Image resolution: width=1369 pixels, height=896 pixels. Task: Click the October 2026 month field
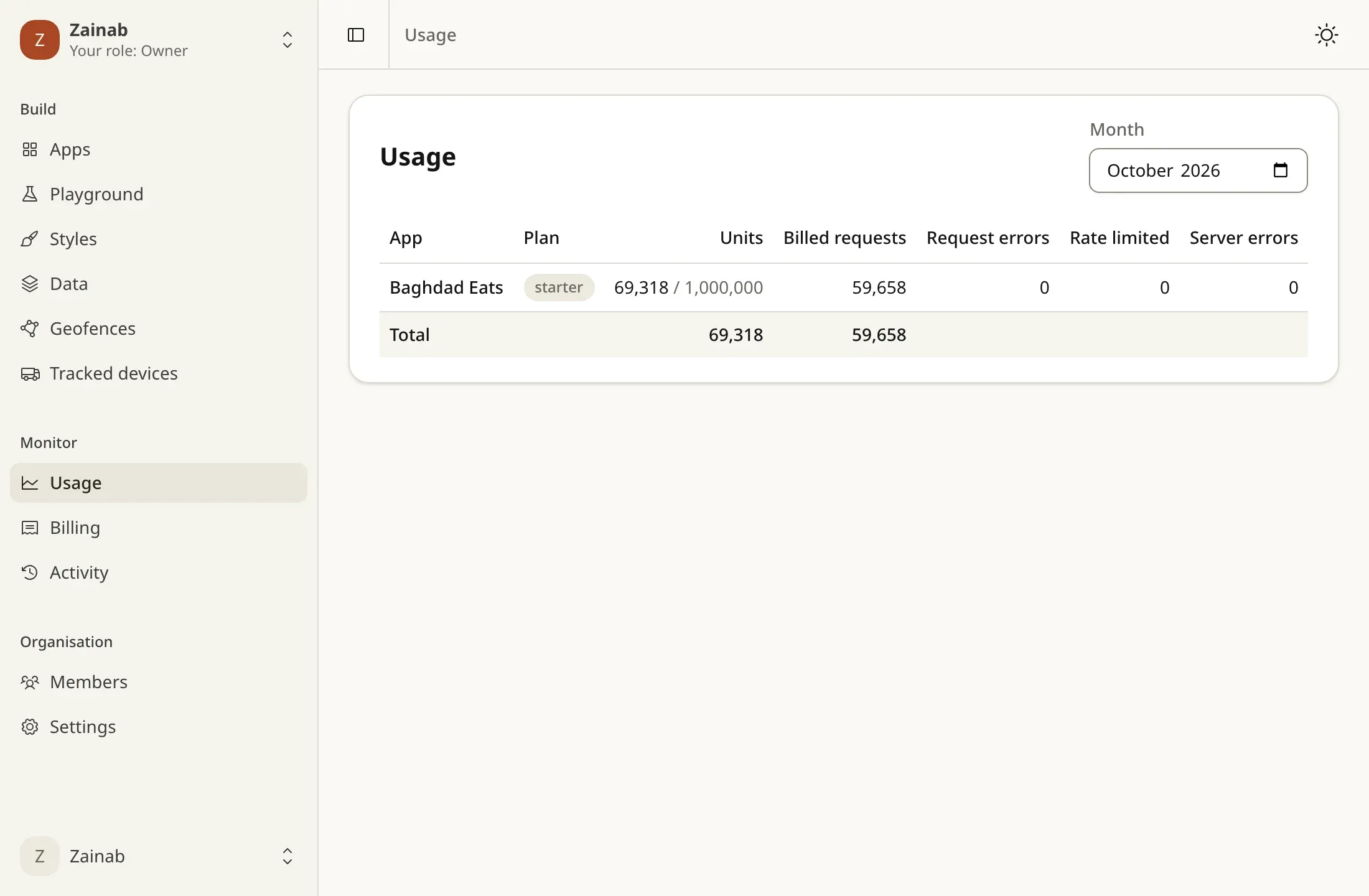click(1198, 170)
